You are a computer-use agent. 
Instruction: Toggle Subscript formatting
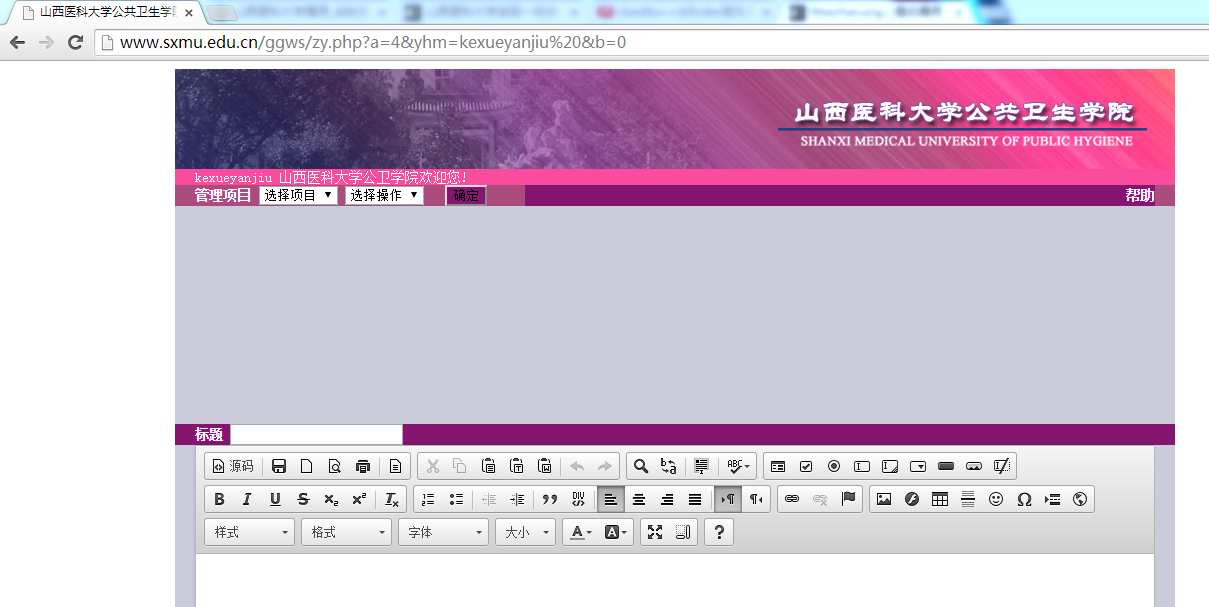click(x=331, y=499)
